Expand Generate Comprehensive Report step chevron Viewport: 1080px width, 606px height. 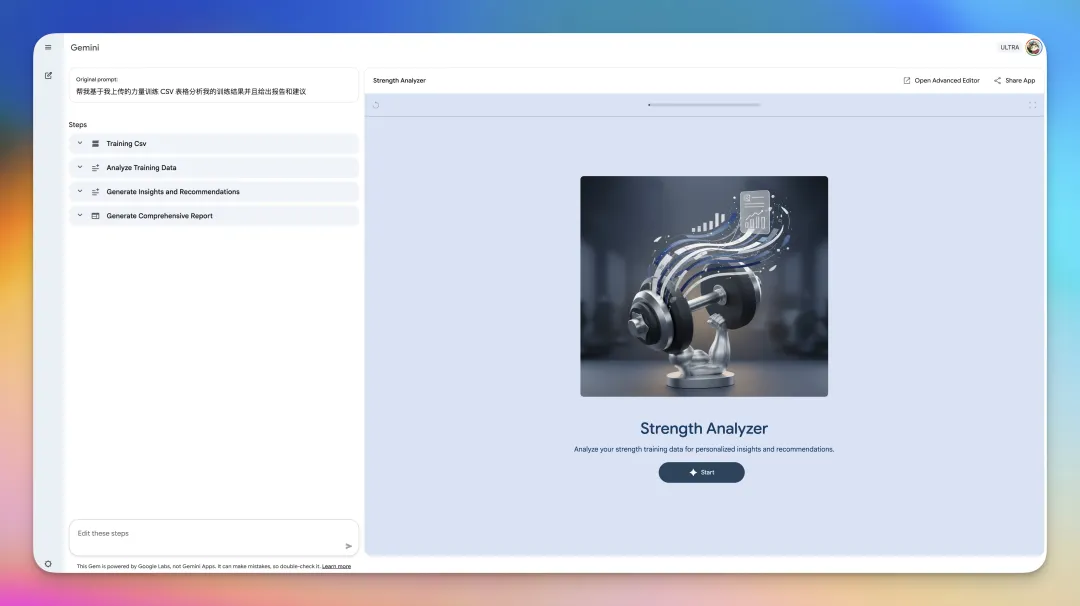coord(80,215)
